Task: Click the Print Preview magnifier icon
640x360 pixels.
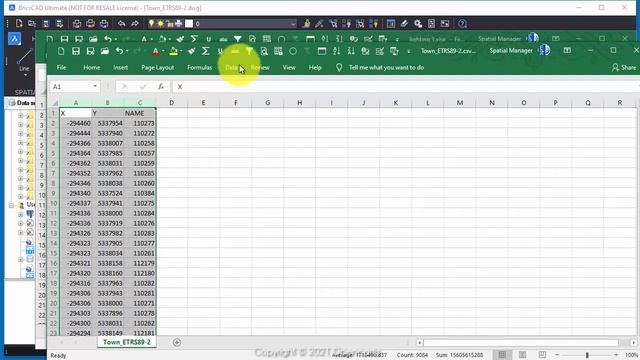Action: [264, 51]
